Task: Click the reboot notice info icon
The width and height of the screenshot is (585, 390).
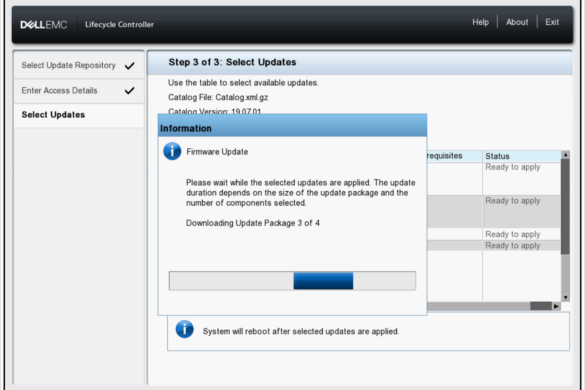Action: [185, 330]
